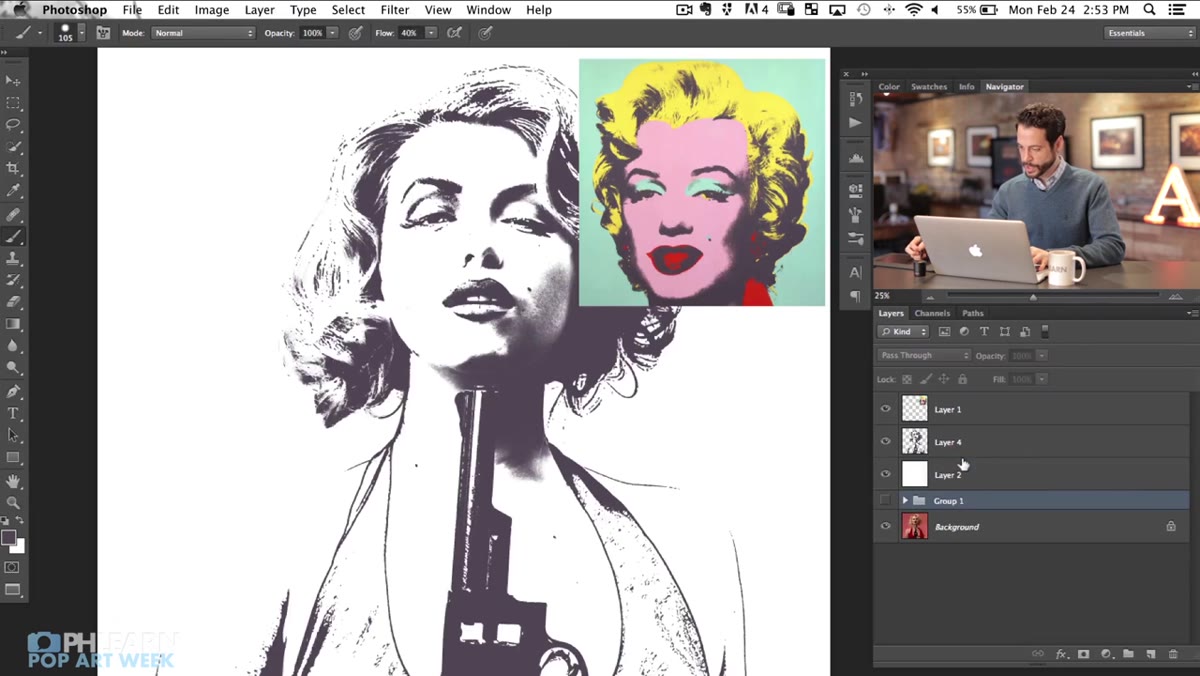The height and width of the screenshot is (676, 1200).
Task: Create a new group folder icon
Action: coord(1128,654)
